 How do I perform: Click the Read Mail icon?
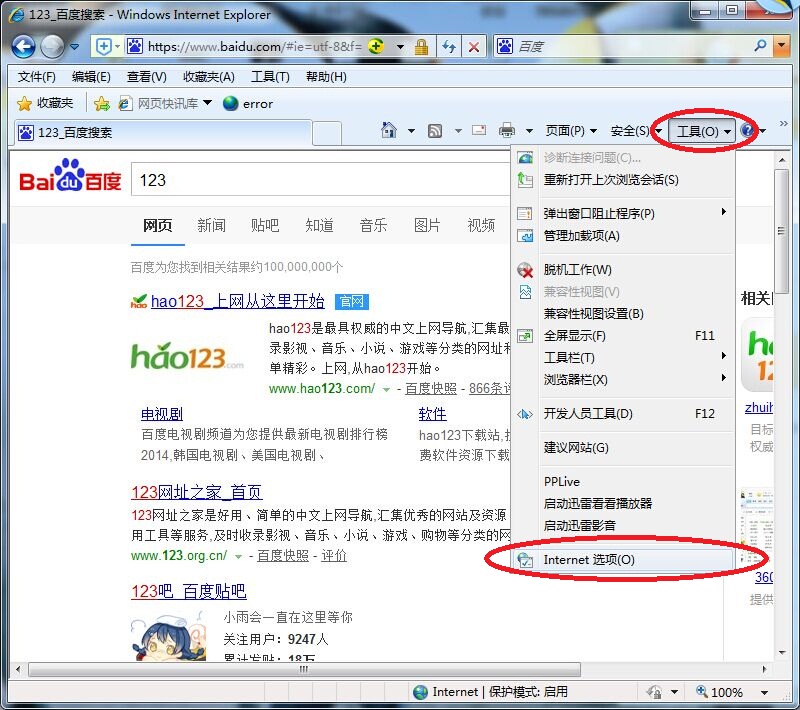click(479, 130)
